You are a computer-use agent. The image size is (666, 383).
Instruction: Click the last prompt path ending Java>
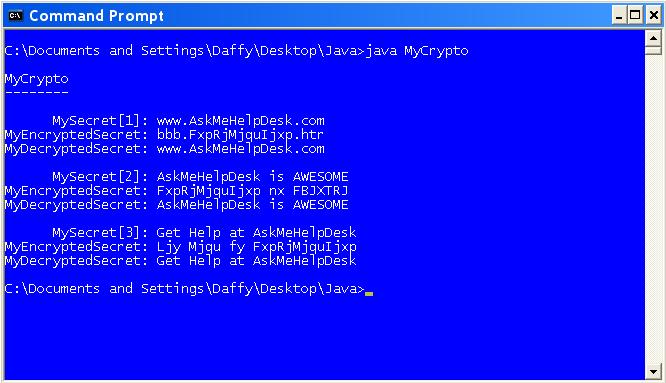[x=184, y=289]
